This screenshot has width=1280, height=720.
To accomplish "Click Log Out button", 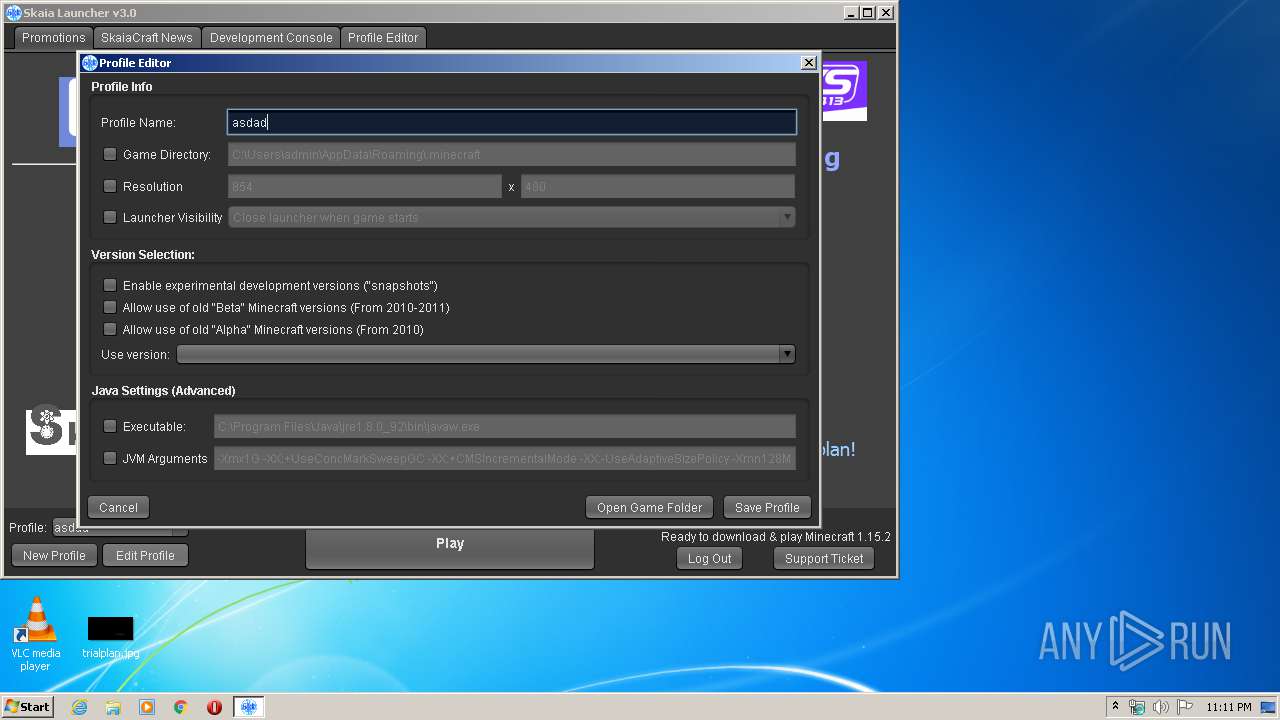I will pos(710,558).
